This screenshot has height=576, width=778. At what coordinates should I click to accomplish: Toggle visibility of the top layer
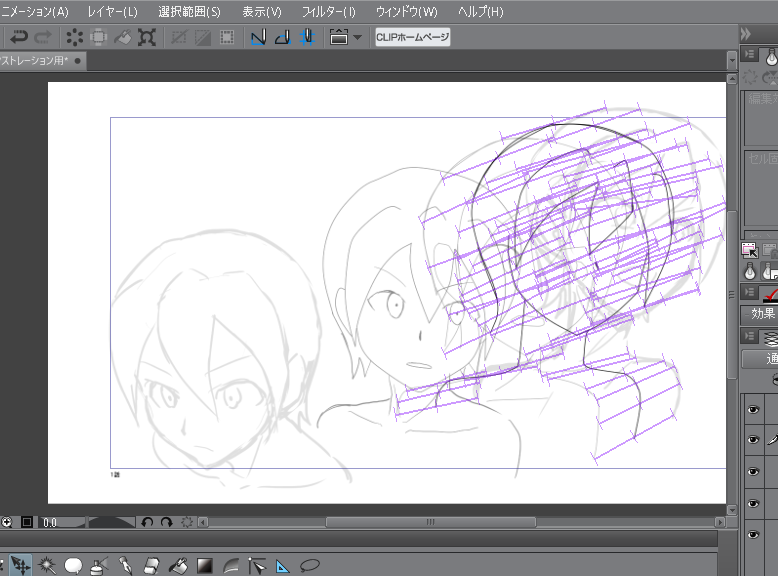[753, 410]
